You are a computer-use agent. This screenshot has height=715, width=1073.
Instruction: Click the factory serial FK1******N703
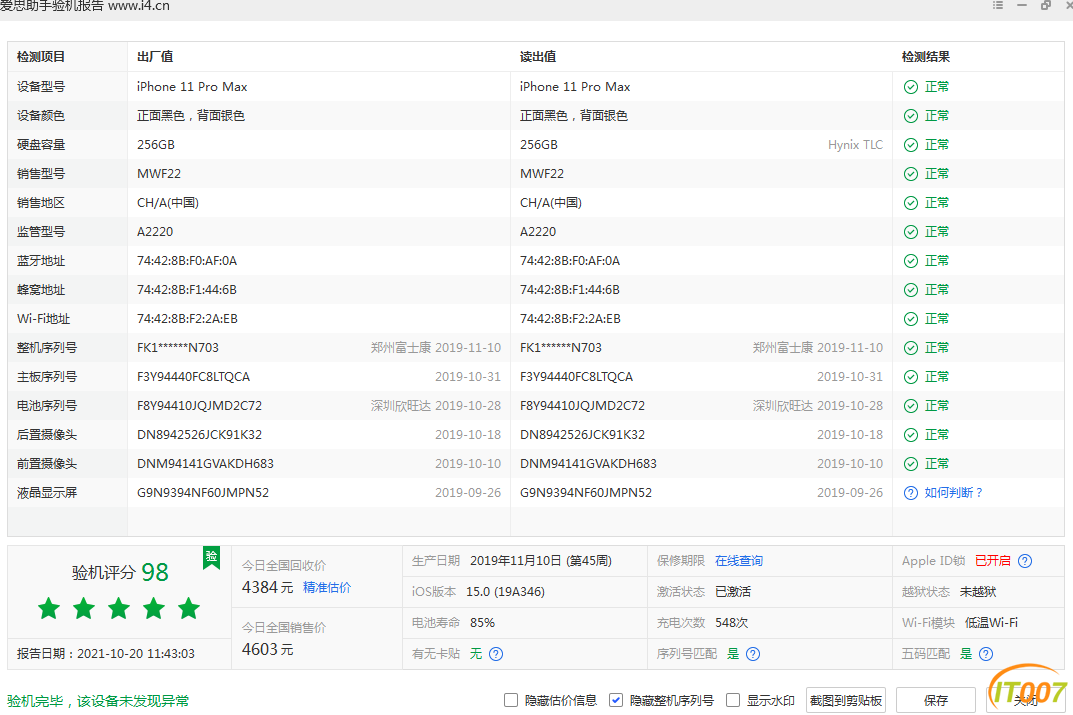[x=178, y=348]
